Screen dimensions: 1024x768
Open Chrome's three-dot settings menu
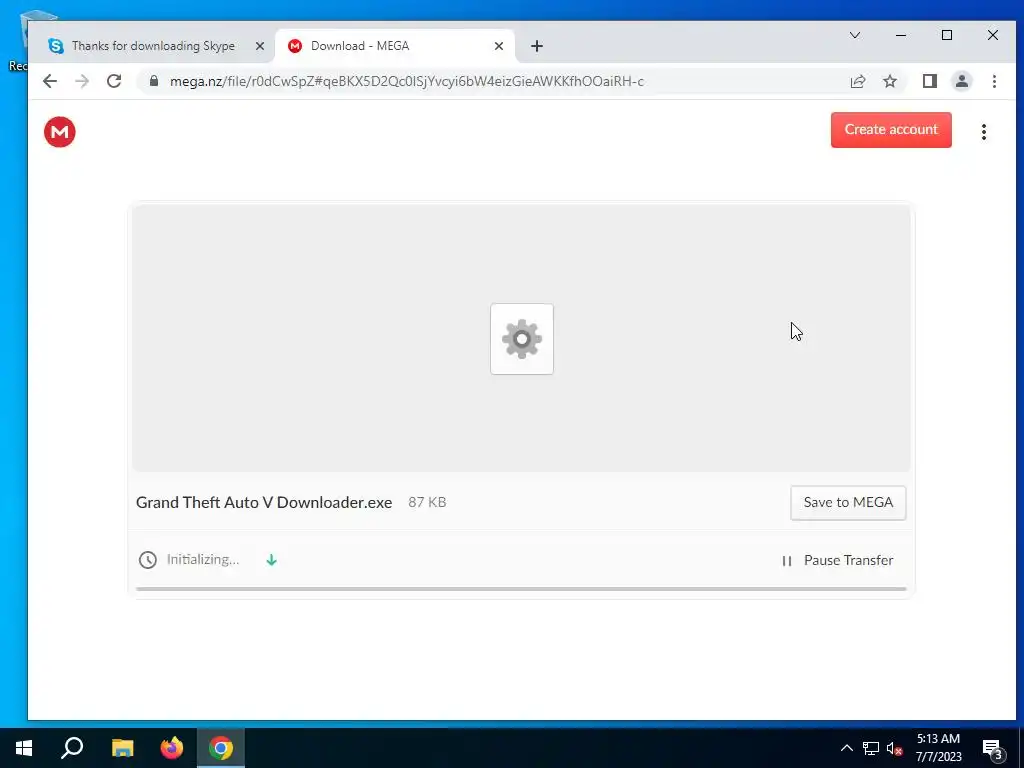point(994,81)
